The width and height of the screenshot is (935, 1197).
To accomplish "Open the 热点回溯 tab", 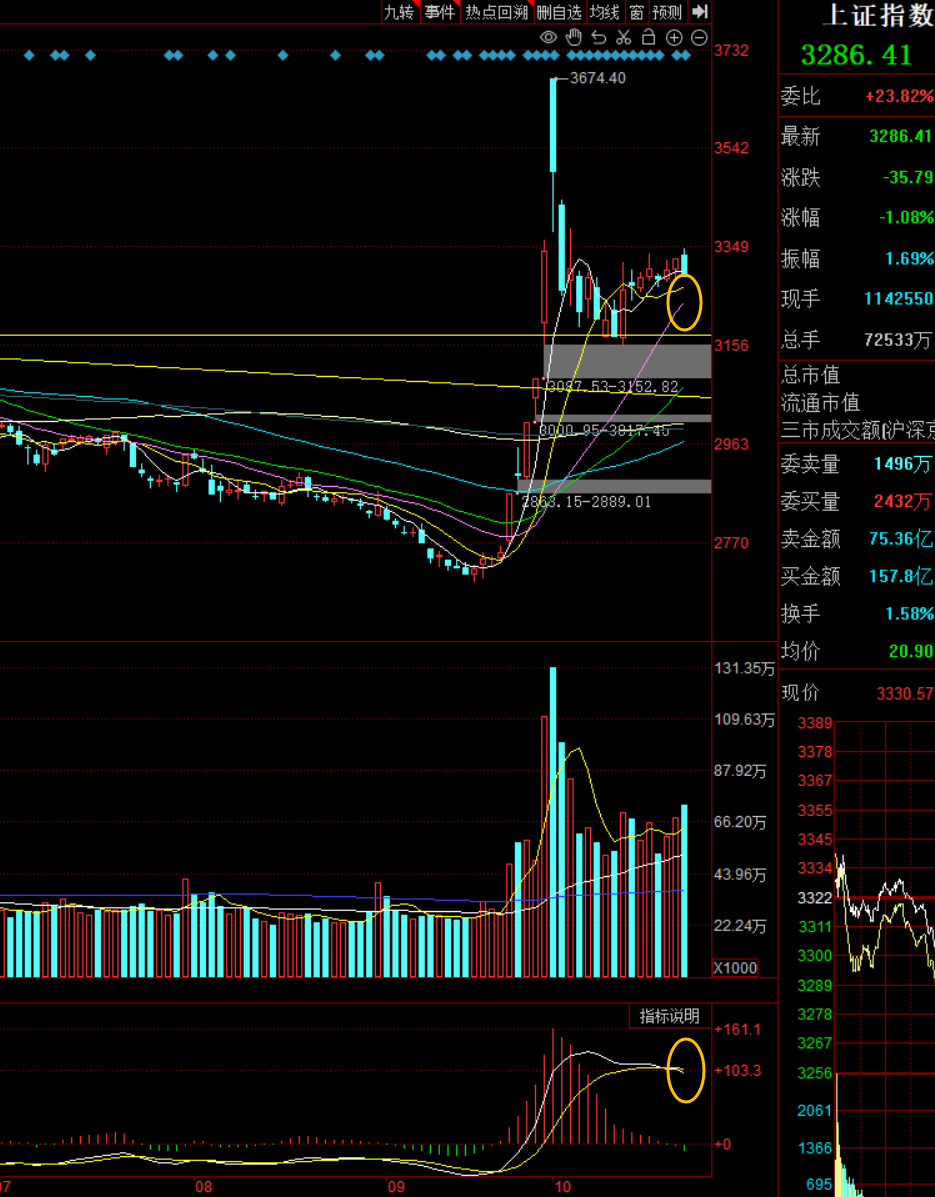I will pos(496,12).
